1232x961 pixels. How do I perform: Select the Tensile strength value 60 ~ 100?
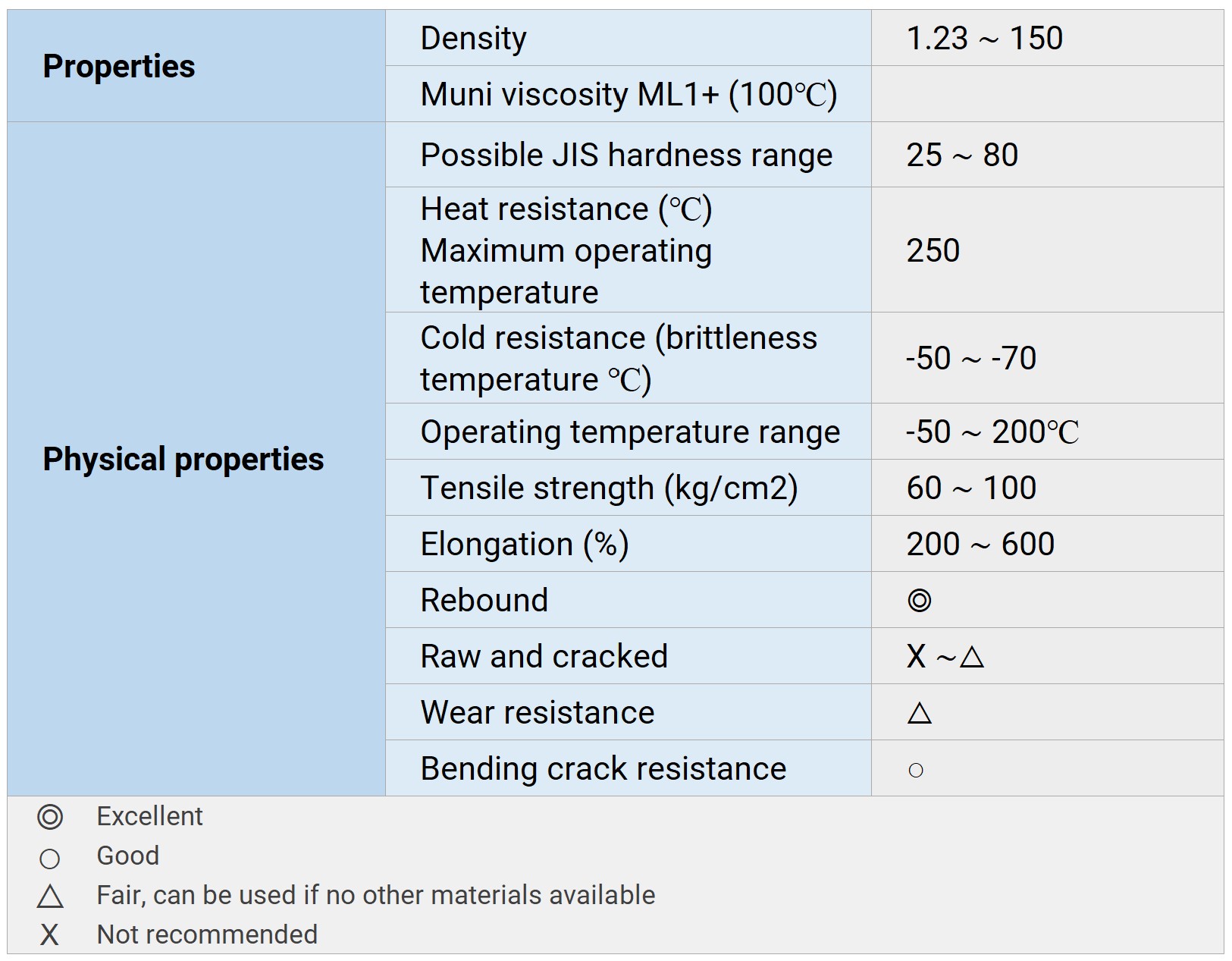[970, 488]
